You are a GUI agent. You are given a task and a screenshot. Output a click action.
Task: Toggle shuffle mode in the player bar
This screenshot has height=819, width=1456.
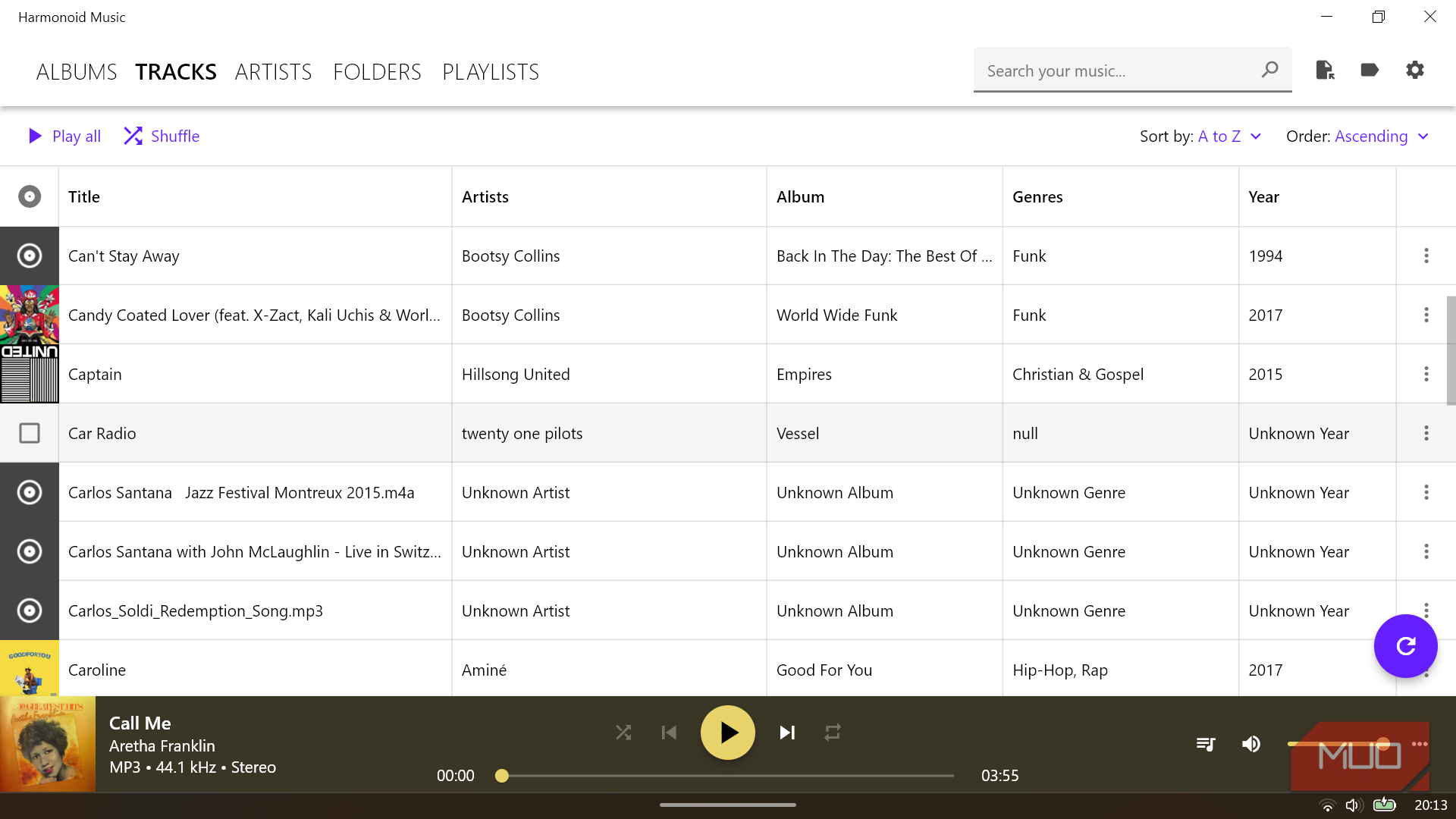click(x=623, y=733)
